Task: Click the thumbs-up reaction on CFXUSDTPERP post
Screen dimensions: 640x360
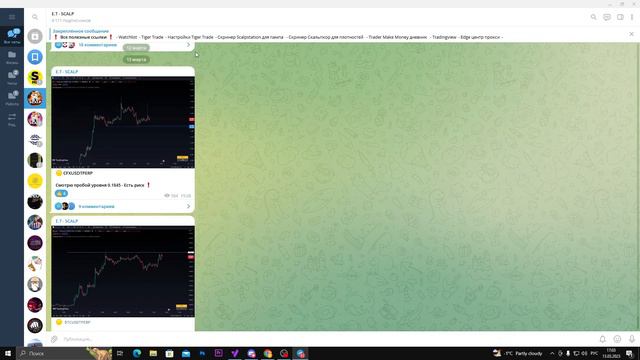Action: pos(61,193)
